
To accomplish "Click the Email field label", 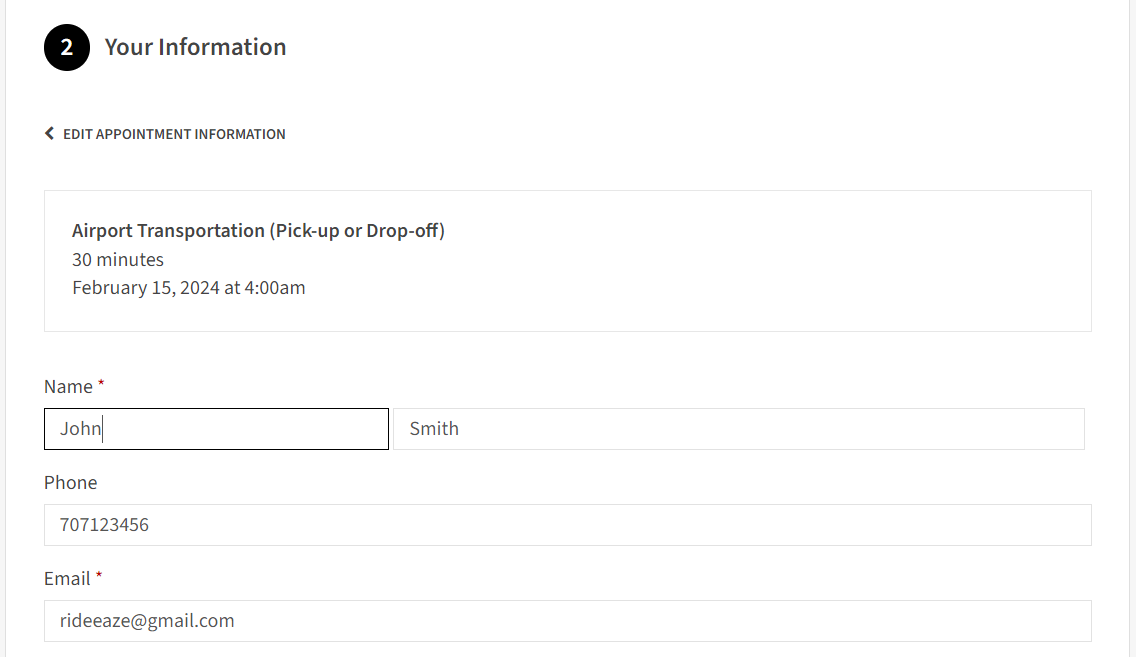I will coord(67,579).
